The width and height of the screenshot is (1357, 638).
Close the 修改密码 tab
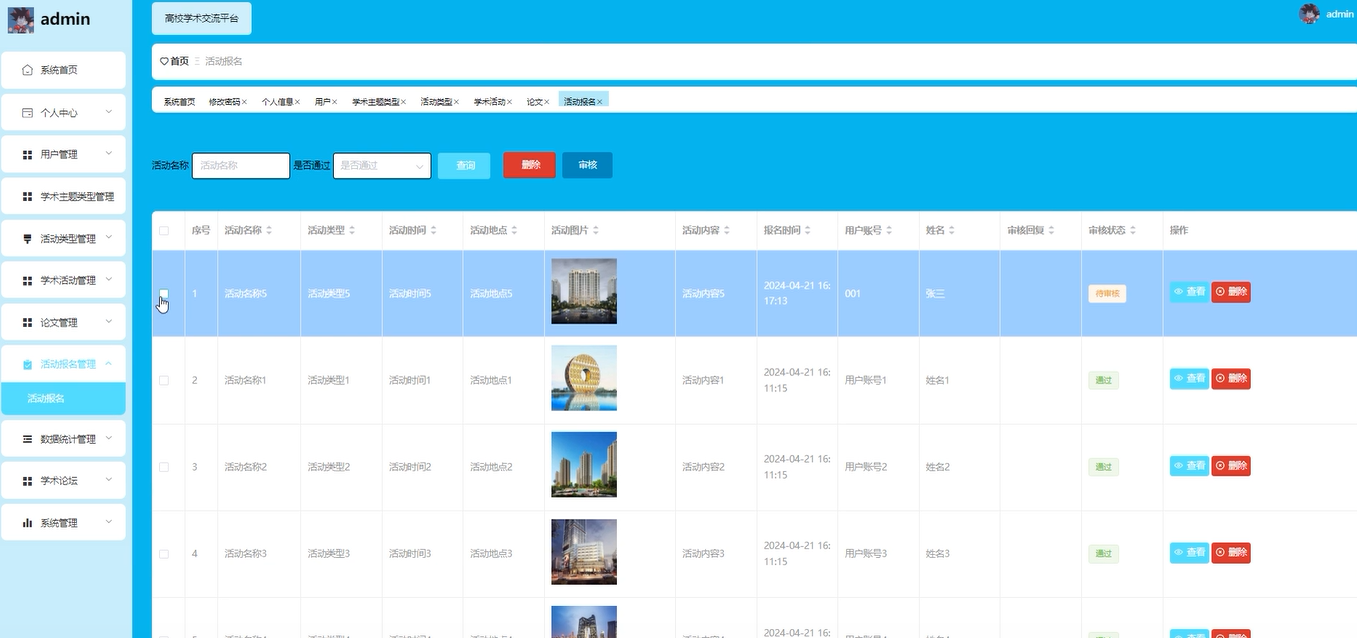(x=244, y=102)
